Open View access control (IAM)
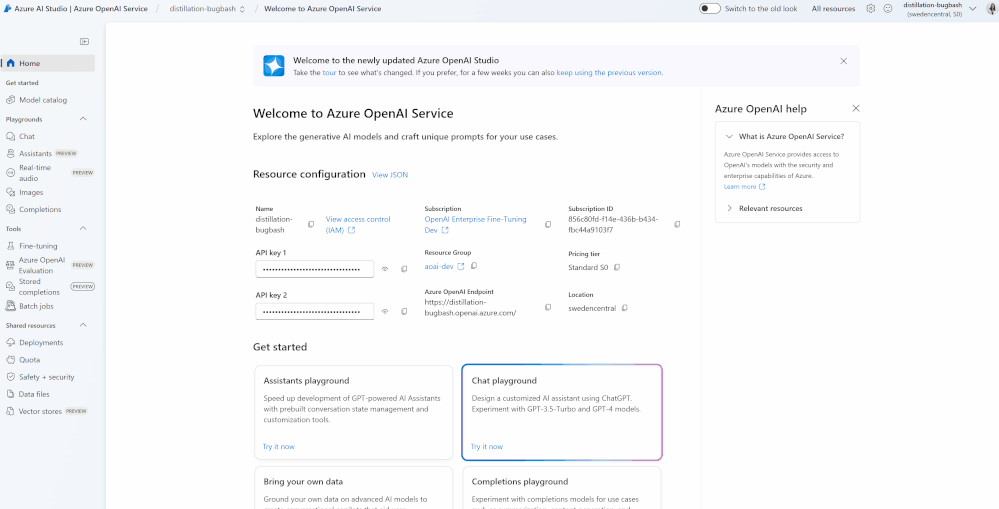This screenshot has height=509, width=999. tap(358, 224)
